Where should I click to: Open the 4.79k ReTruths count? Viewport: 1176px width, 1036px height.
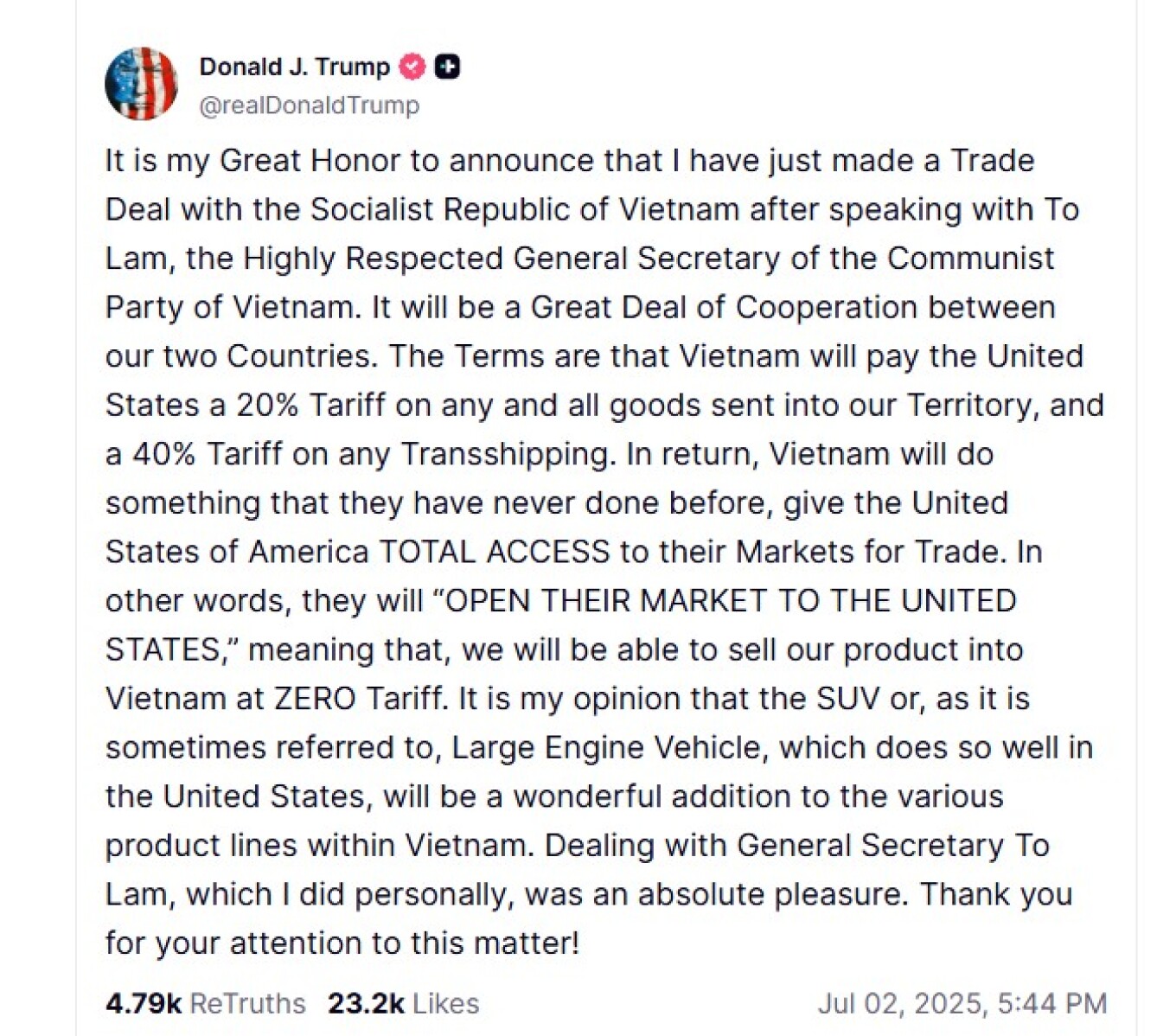point(143,1003)
